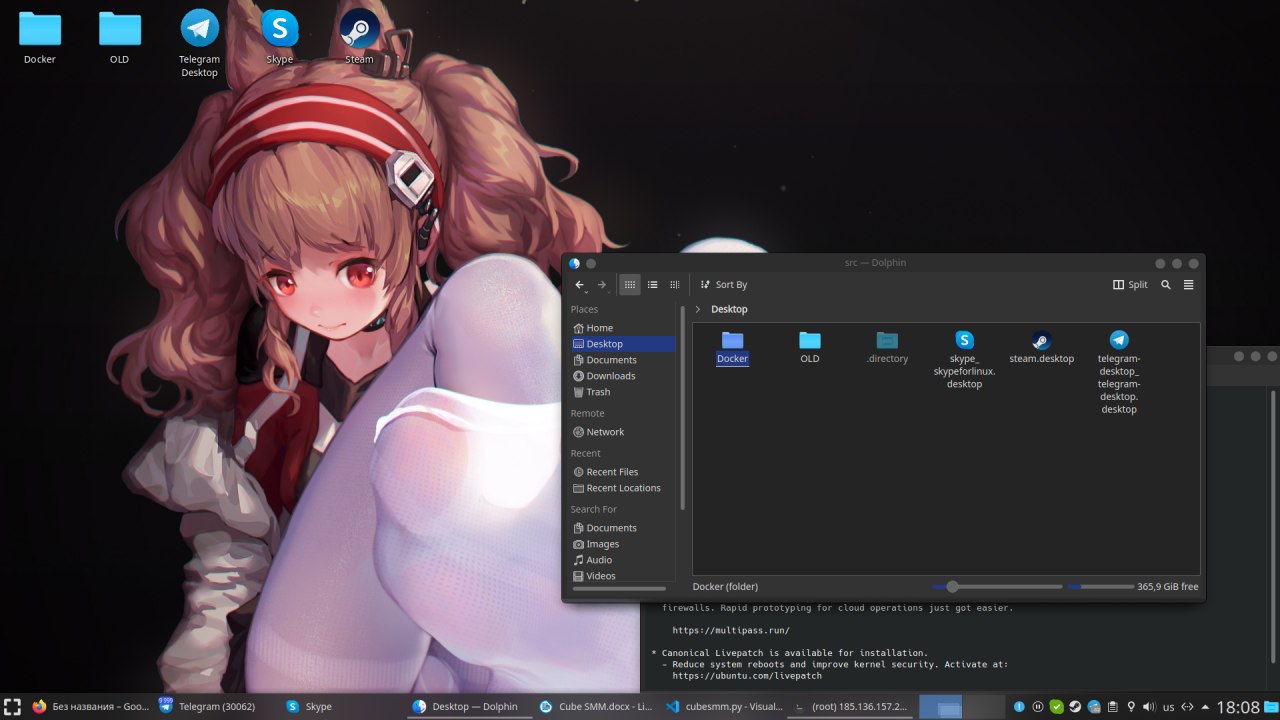The height and width of the screenshot is (720, 1280).
Task: Open Recent Files in sidebar
Action: (622, 472)
